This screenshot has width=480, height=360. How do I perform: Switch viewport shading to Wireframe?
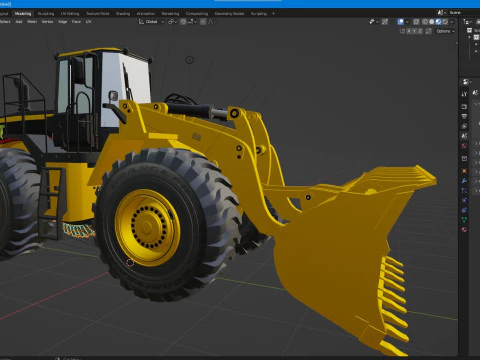(425, 22)
